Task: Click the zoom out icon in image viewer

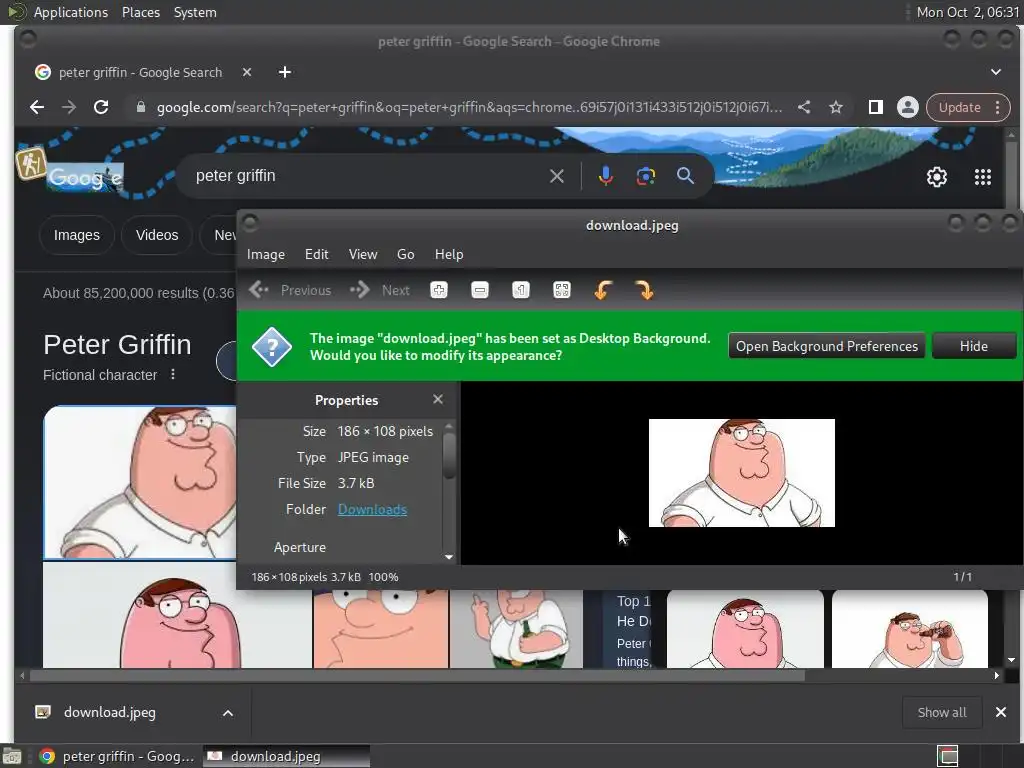Action: (480, 290)
